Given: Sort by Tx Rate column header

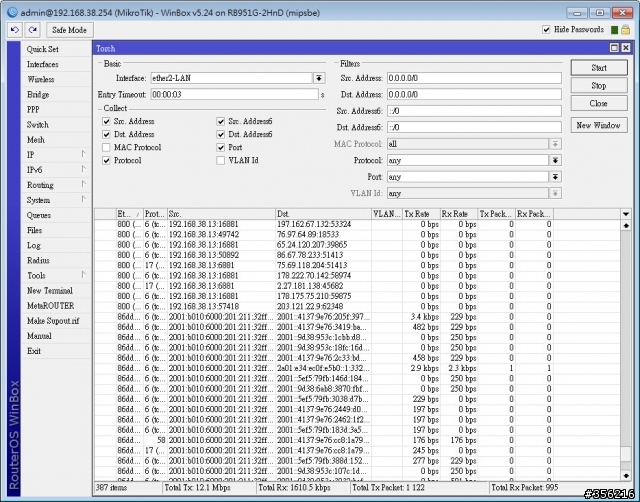Looking at the screenshot, I should click(x=421, y=214).
